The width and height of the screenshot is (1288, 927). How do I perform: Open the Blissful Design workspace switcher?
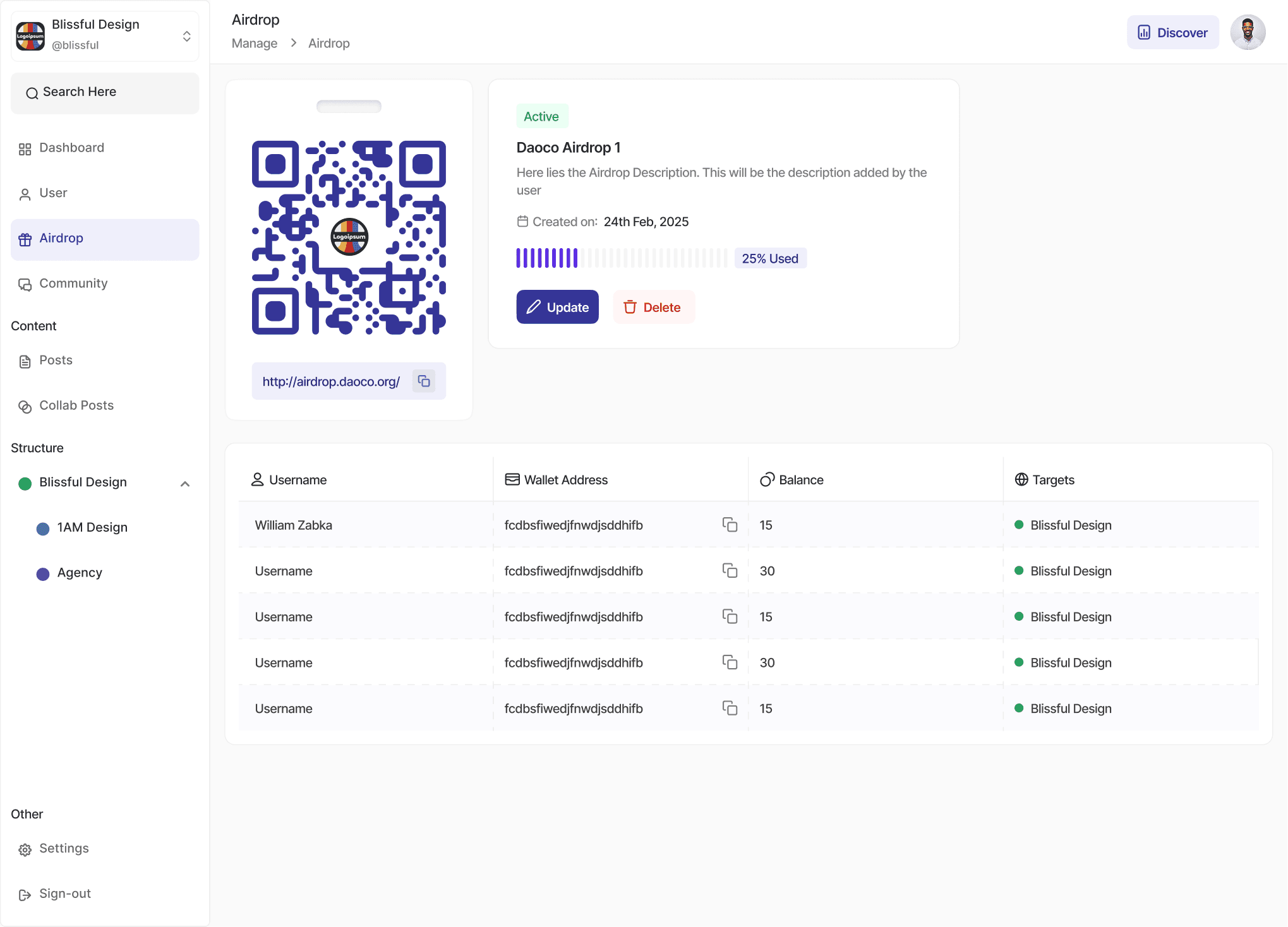pos(186,36)
